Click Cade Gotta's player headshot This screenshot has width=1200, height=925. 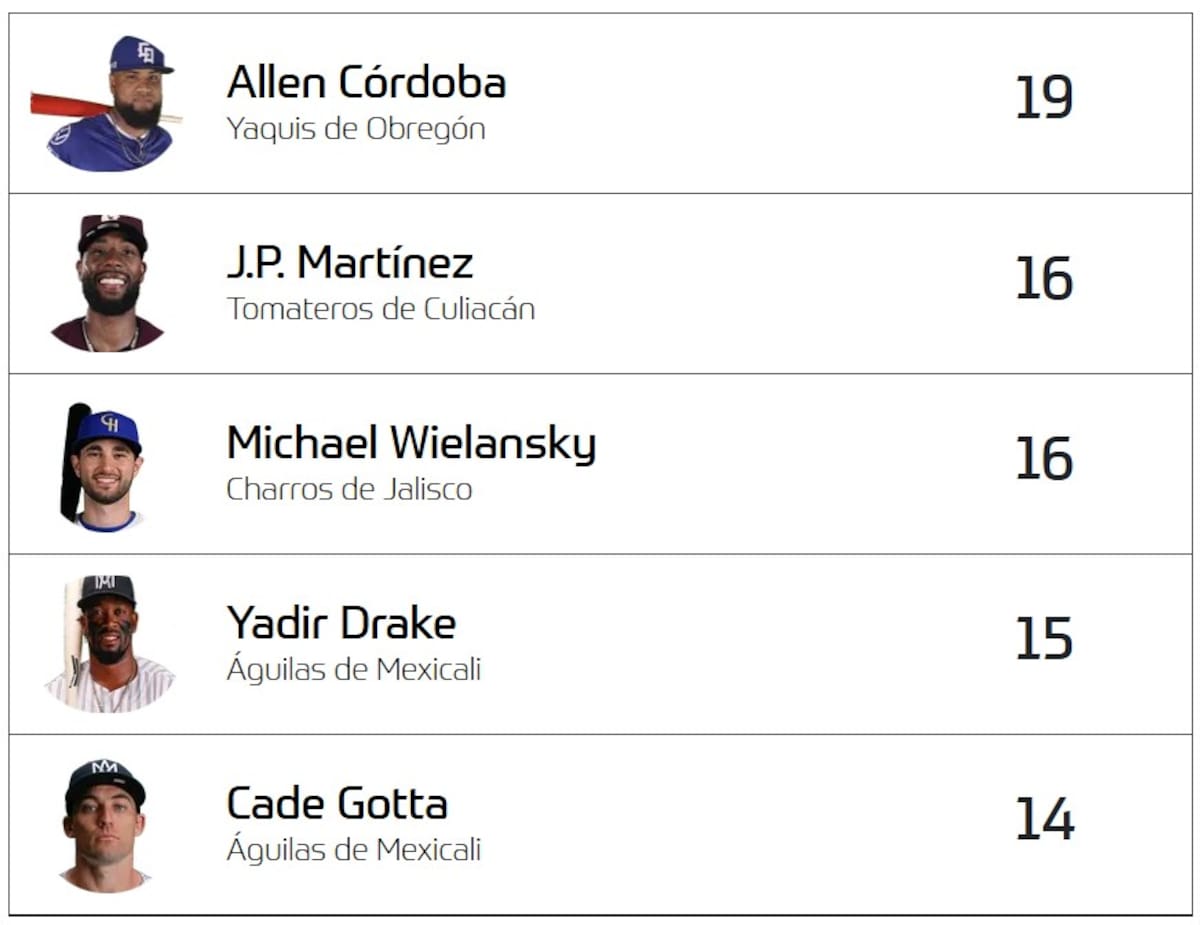[105, 825]
